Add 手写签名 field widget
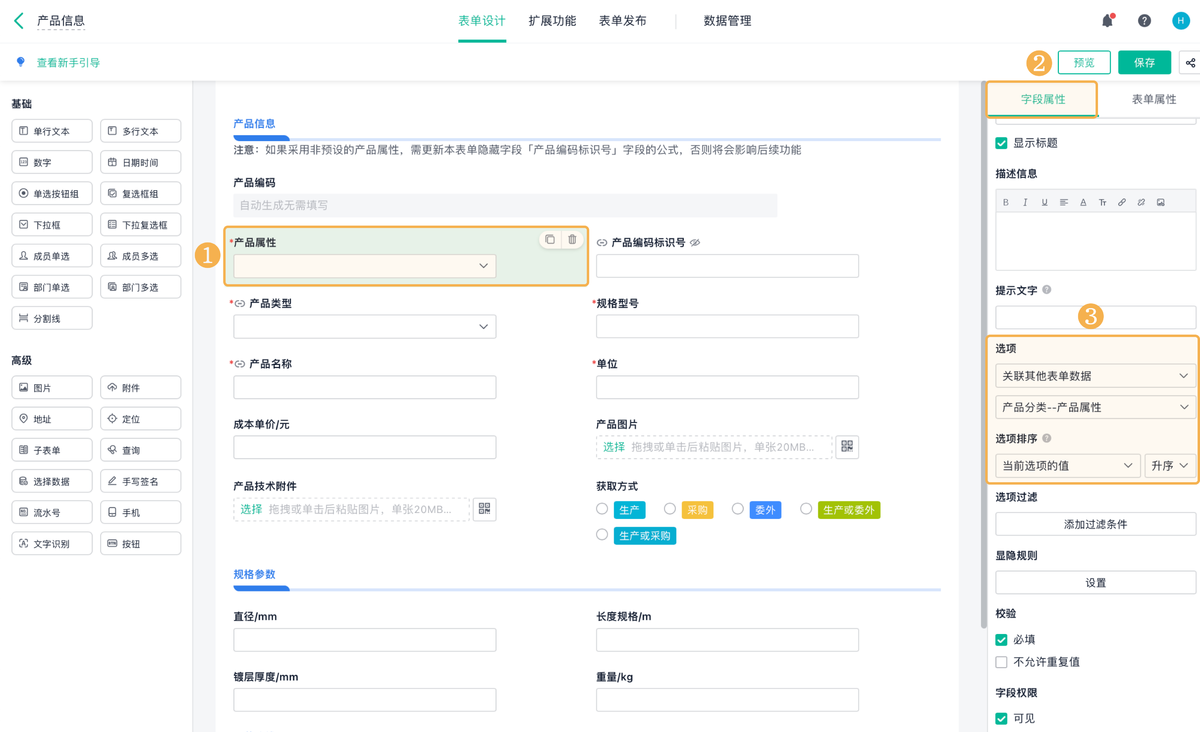The image size is (1200, 732). tap(141, 481)
